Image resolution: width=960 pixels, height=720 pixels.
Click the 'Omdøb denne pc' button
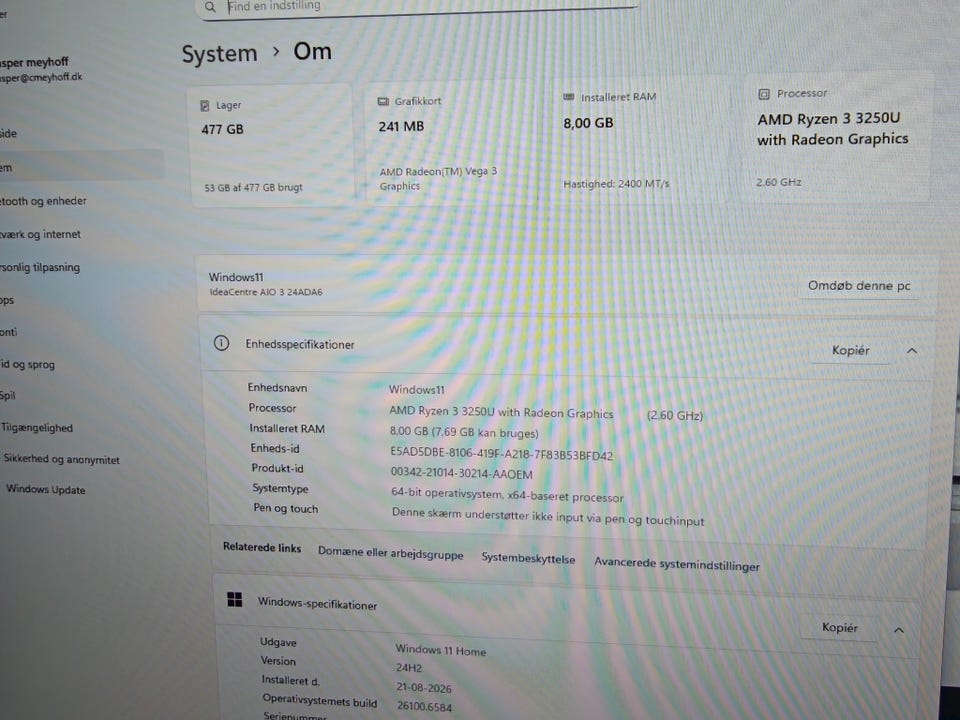(x=859, y=286)
